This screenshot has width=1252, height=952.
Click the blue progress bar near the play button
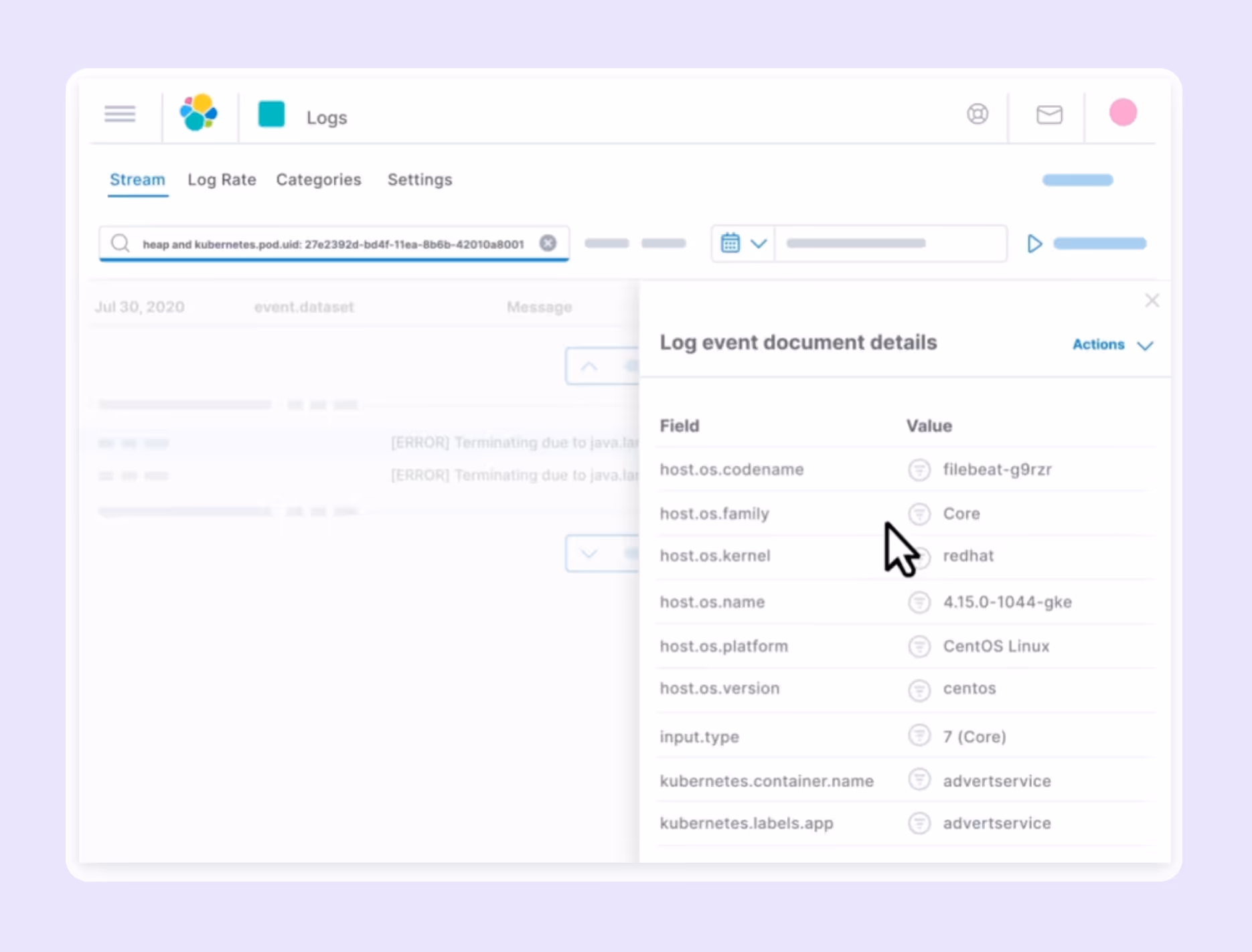click(x=1100, y=244)
